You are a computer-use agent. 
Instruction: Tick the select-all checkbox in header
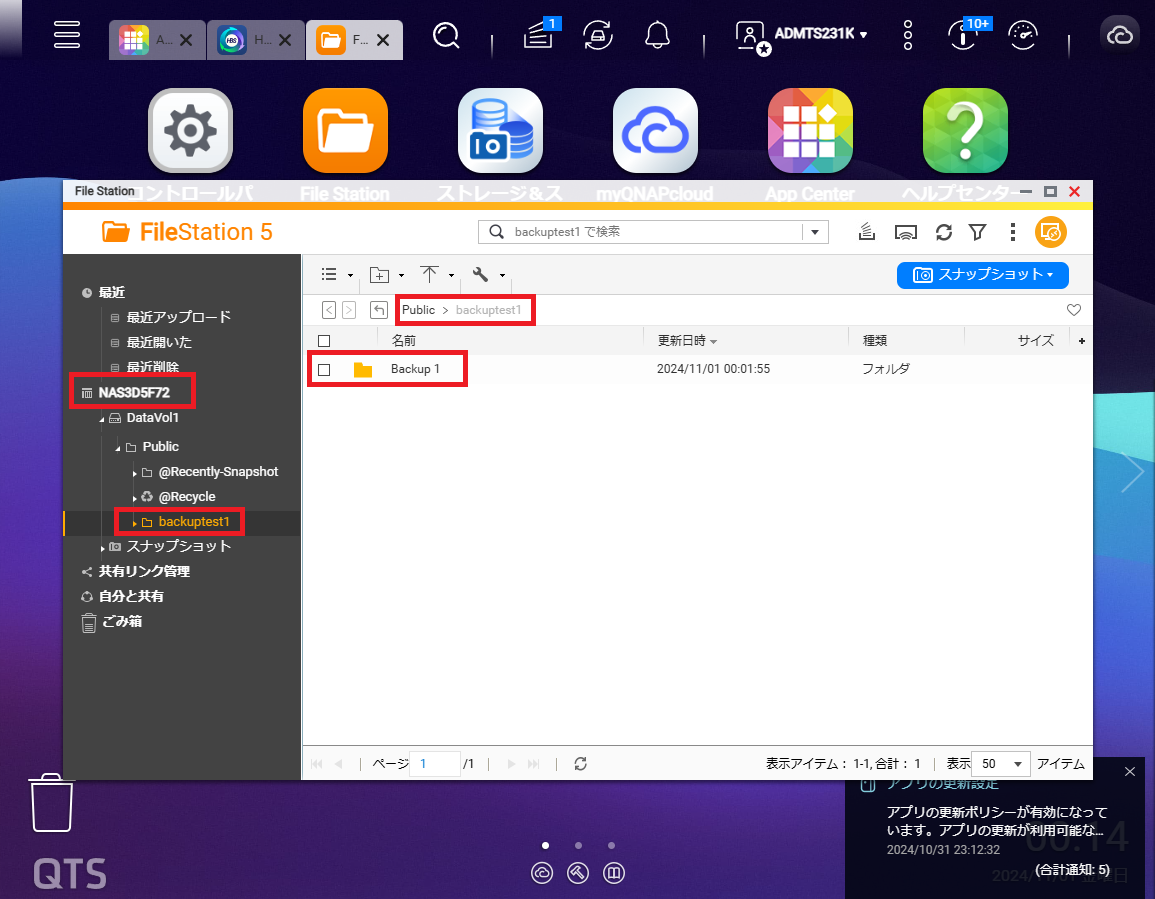(324, 341)
